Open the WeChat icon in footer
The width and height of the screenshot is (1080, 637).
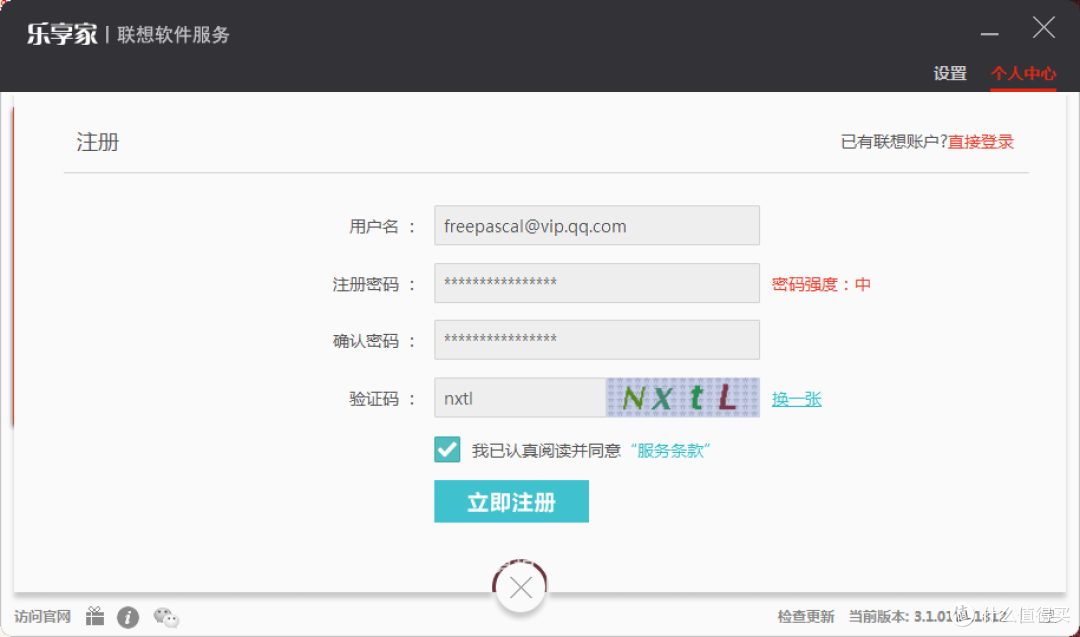(x=166, y=617)
